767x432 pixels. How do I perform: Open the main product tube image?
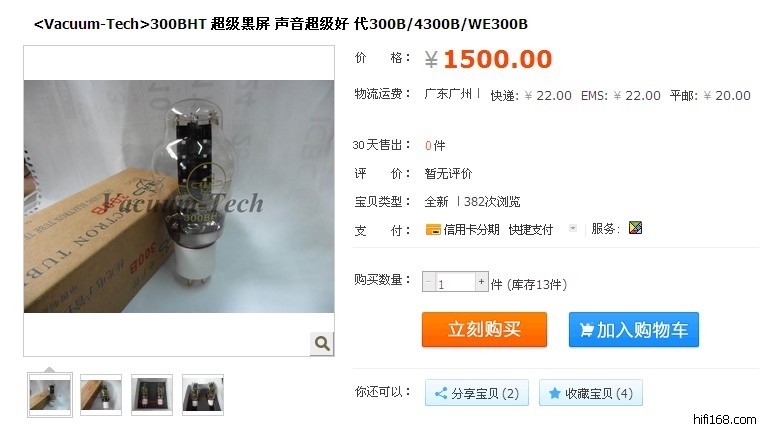click(x=179, y=197)
